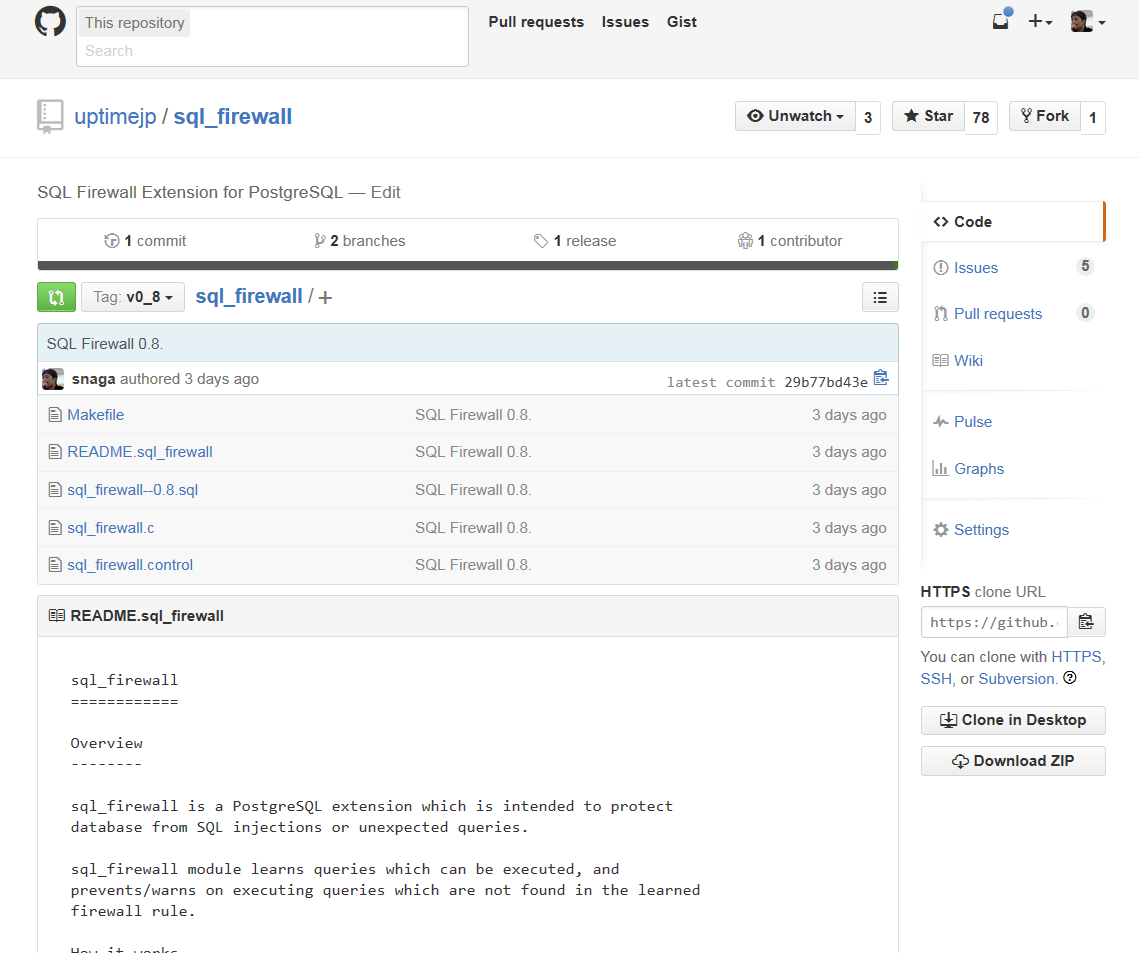The width and height of the screenshot is (1139, 953).
Task: Open the SQL Firewall 0.8. commit title
Action: click(x=105, y=344)
